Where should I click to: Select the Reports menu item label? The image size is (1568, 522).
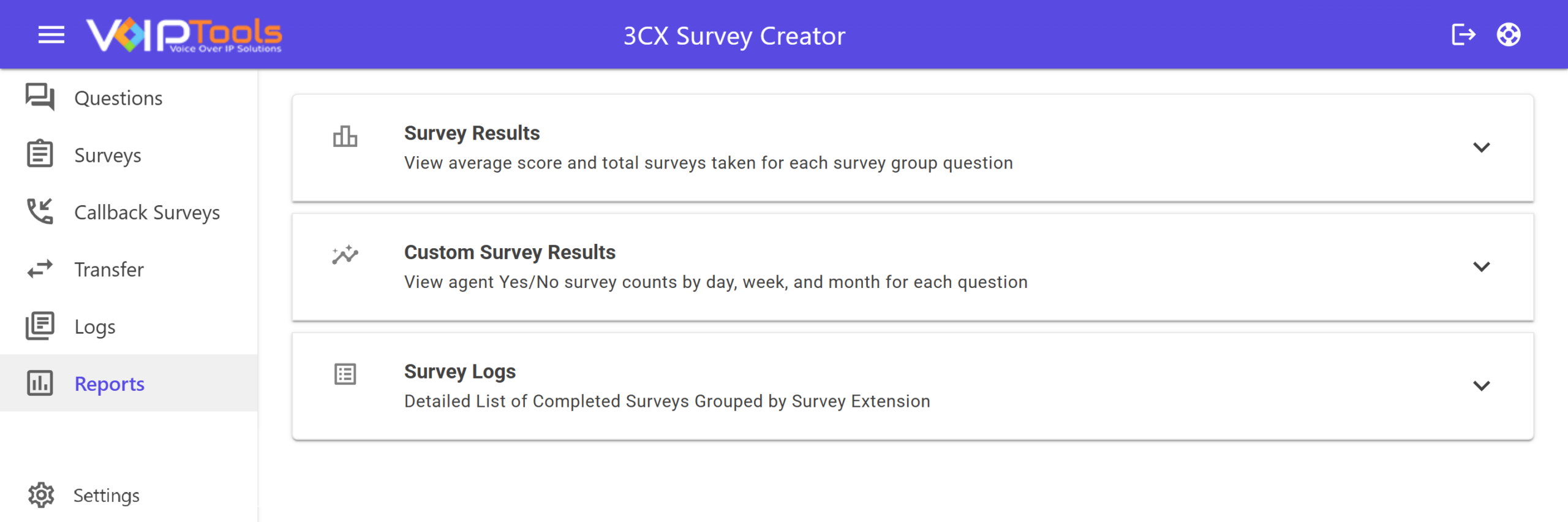tap(109, 384)
